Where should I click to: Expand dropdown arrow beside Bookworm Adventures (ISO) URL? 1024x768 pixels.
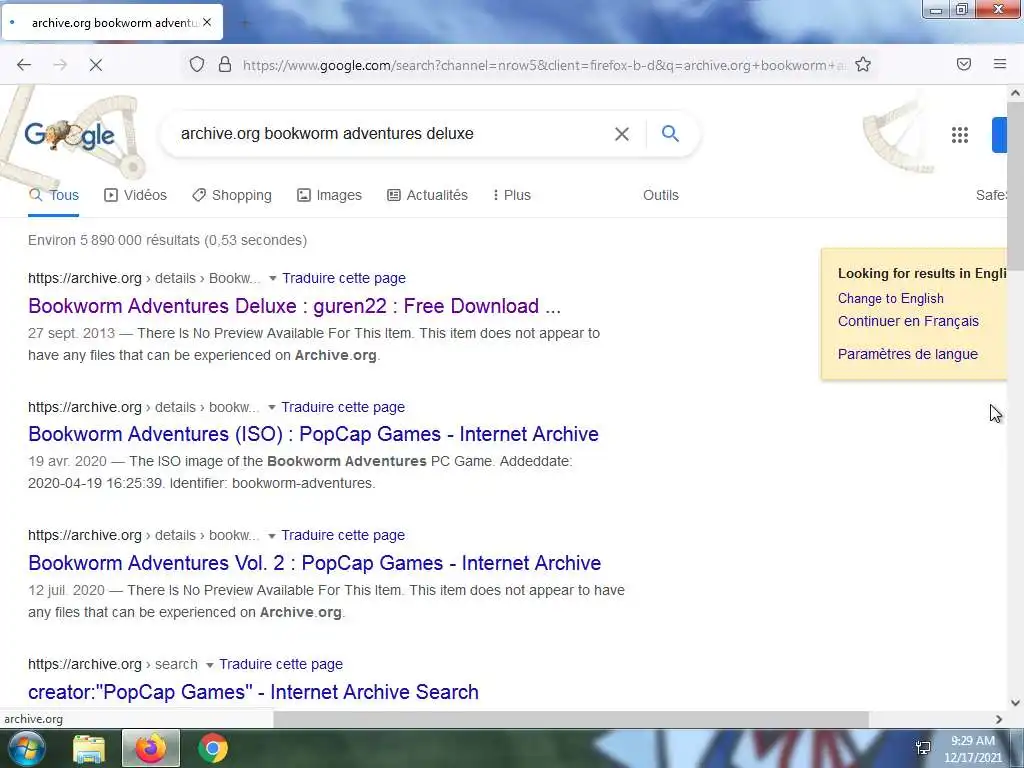pyautogui.click(x=272, y=408)
